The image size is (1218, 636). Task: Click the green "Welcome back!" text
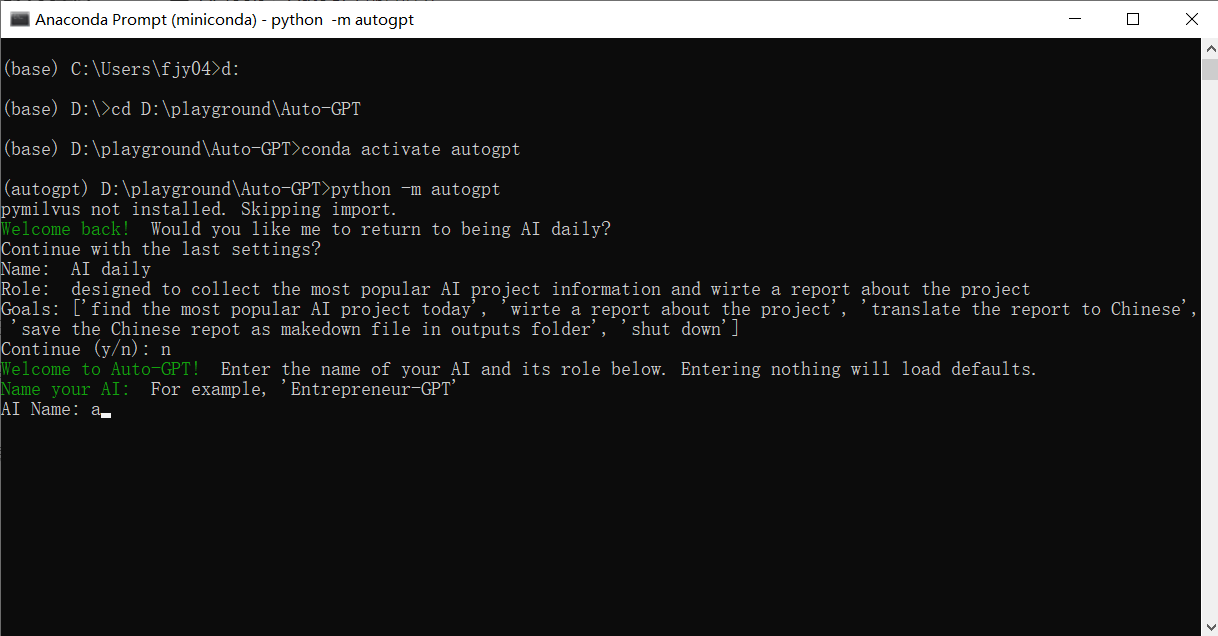(66, 229)
